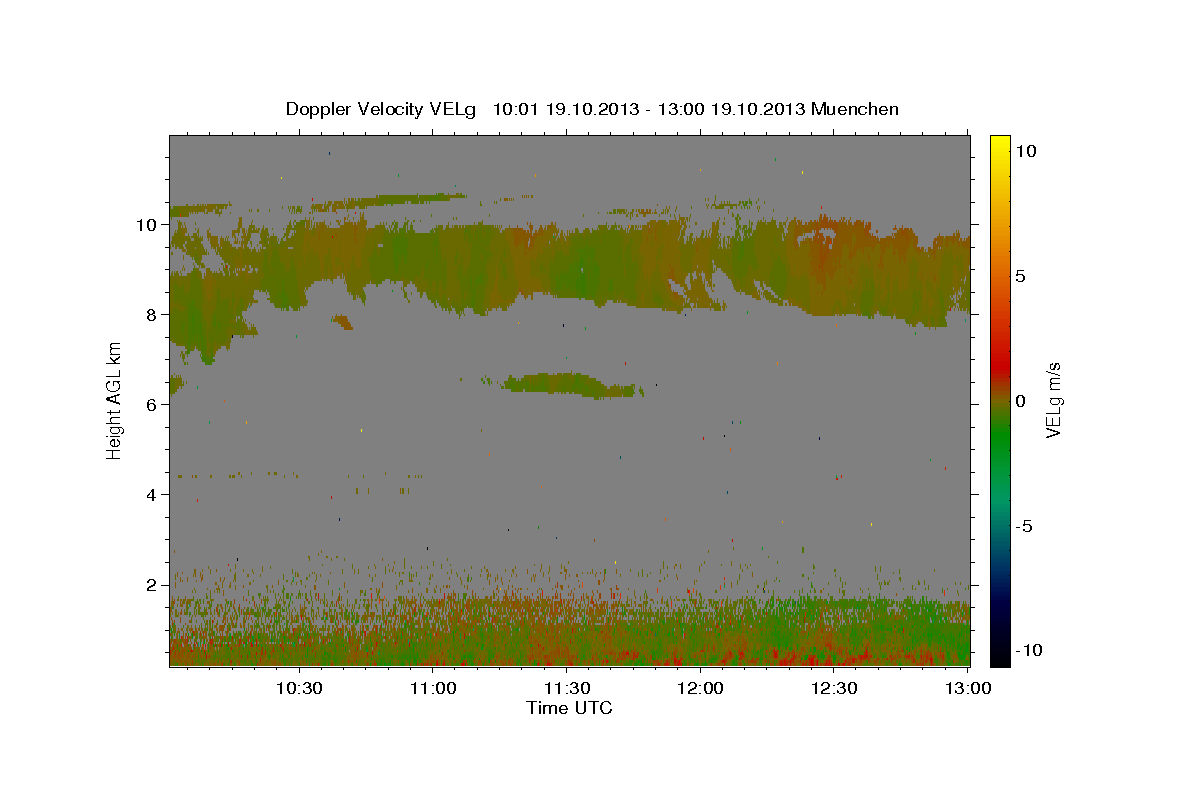Select the 12:30 time tick label
1200x800 pixels.
tap(833, 688)
